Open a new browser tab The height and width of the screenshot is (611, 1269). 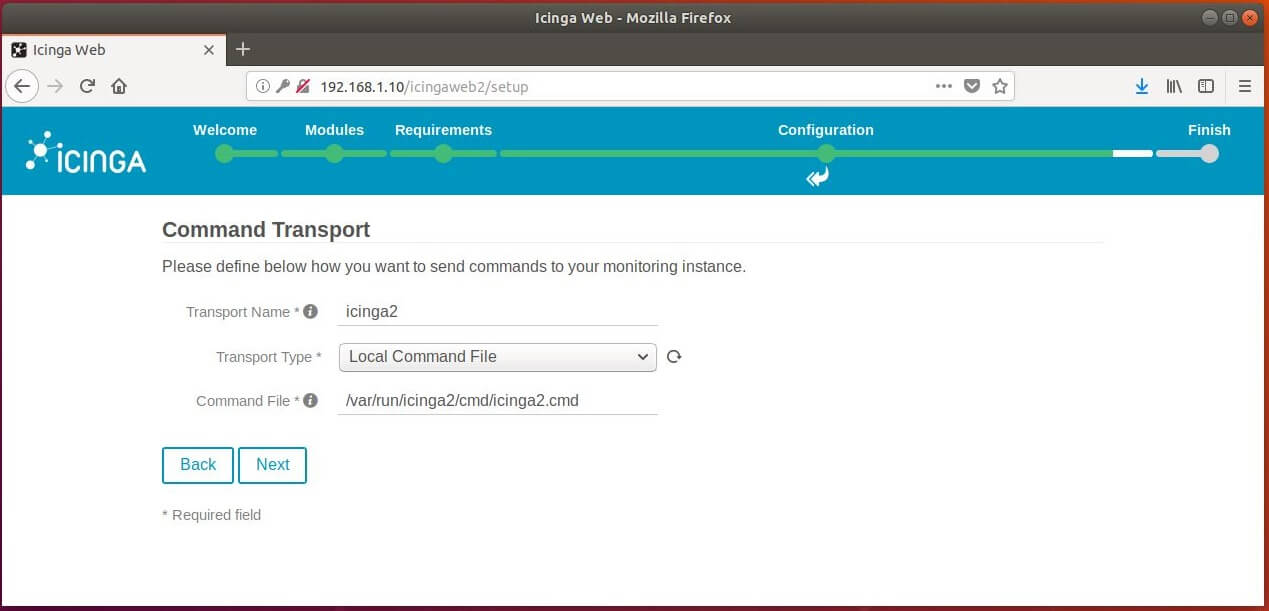point(242,49)
